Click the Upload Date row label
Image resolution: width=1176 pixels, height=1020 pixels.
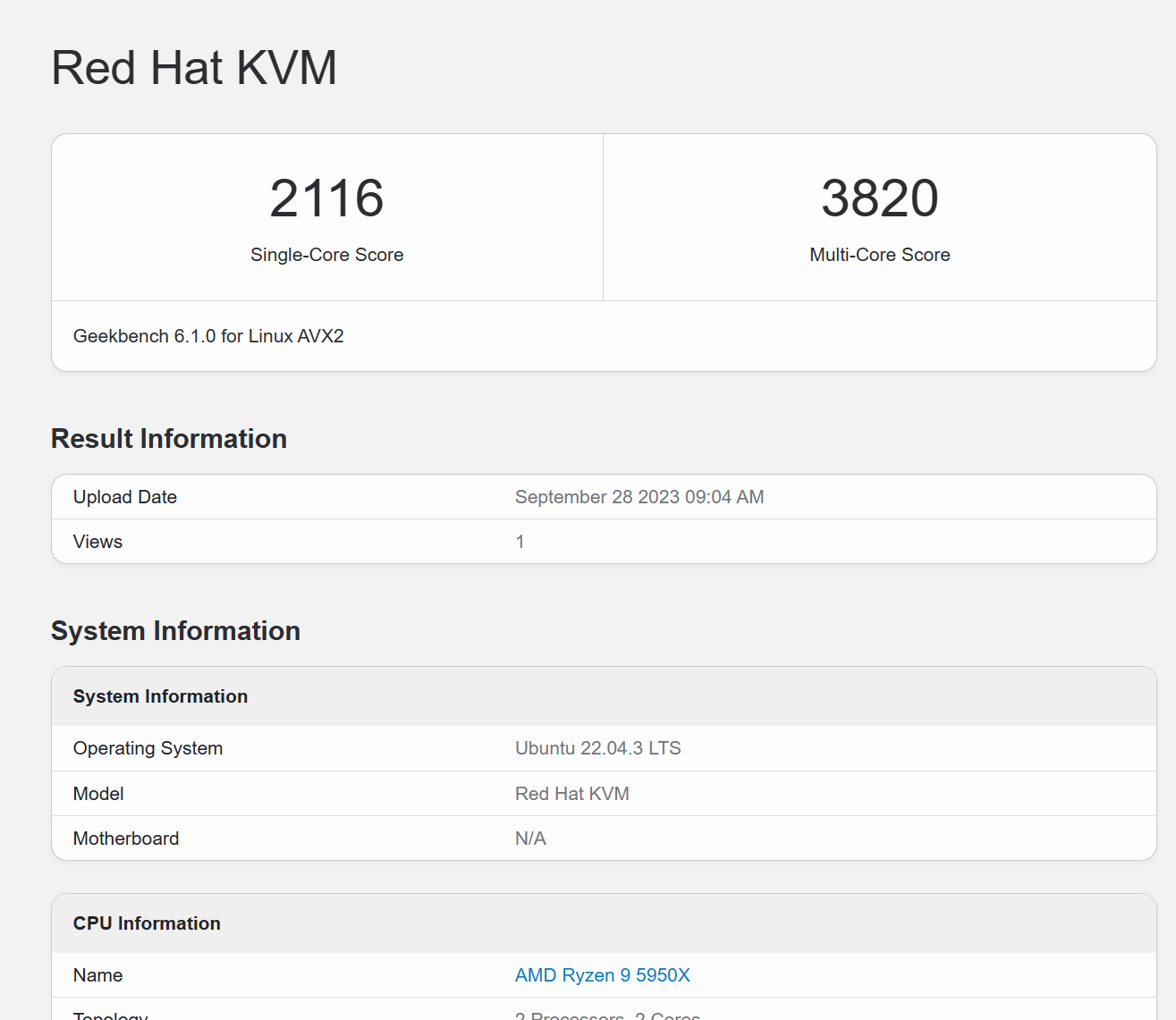tap(125, 497)
